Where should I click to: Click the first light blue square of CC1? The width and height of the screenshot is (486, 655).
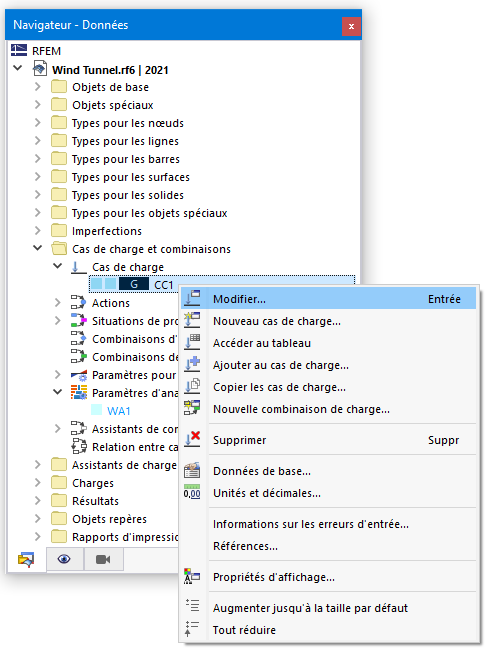coord(97,284)
